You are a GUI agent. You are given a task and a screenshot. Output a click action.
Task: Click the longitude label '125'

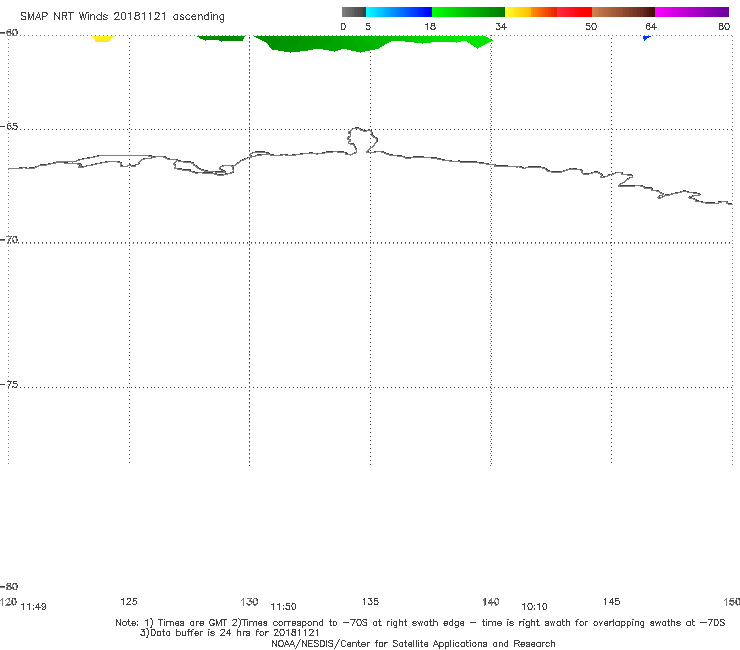[x=129, y=601]
